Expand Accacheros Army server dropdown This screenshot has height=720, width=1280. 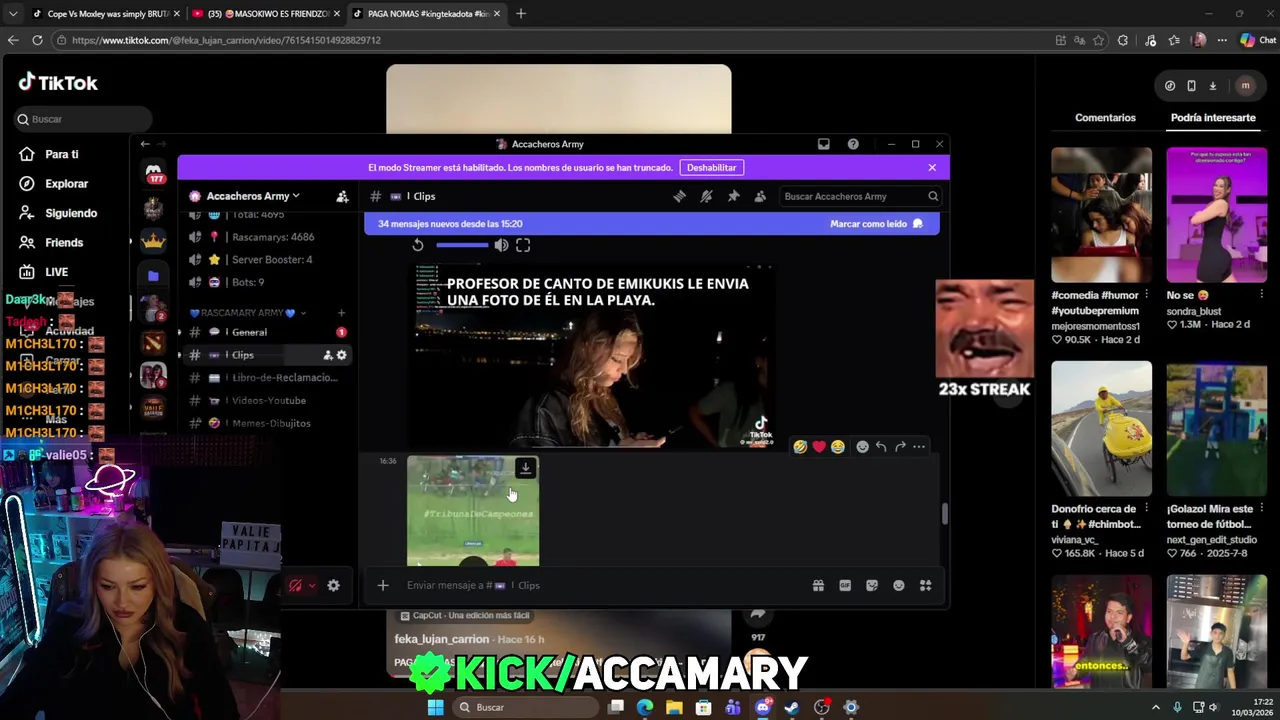coord(253,196)
